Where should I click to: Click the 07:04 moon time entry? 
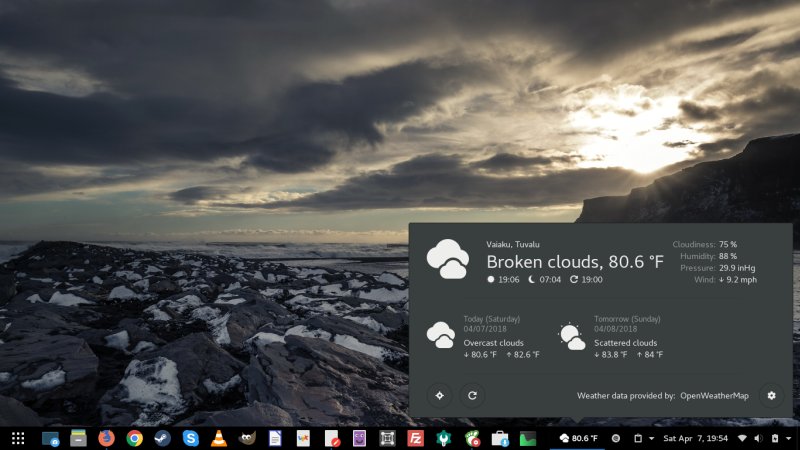tap(544, 280)
